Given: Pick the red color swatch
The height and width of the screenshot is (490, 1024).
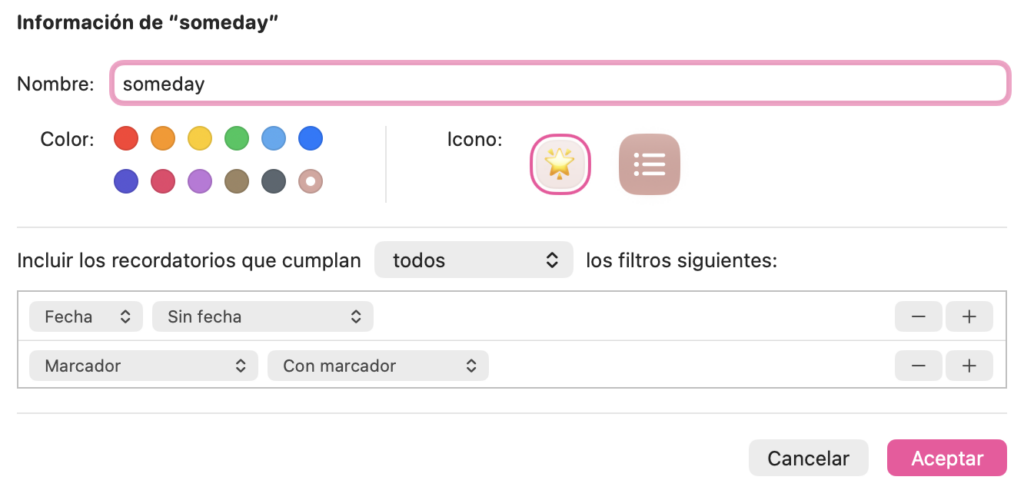Looking at the screenshot, I should click(x=126, y=138).
